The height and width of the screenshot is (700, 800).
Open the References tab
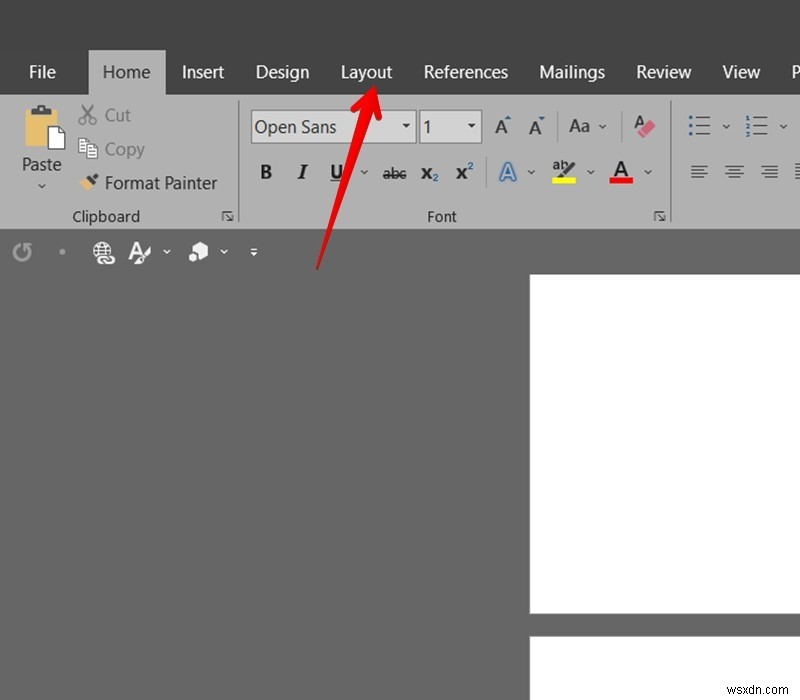(x=466, y=72)
